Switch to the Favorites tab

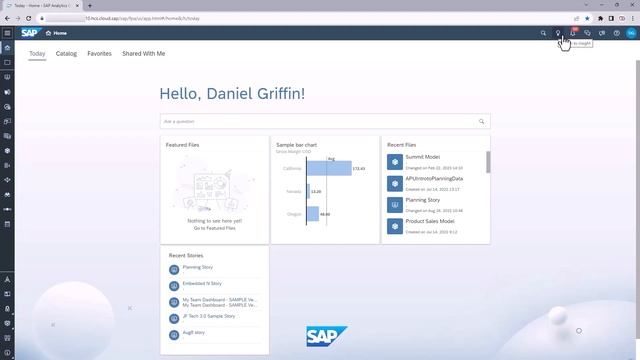pyautogui.click(x=99, y=53)
